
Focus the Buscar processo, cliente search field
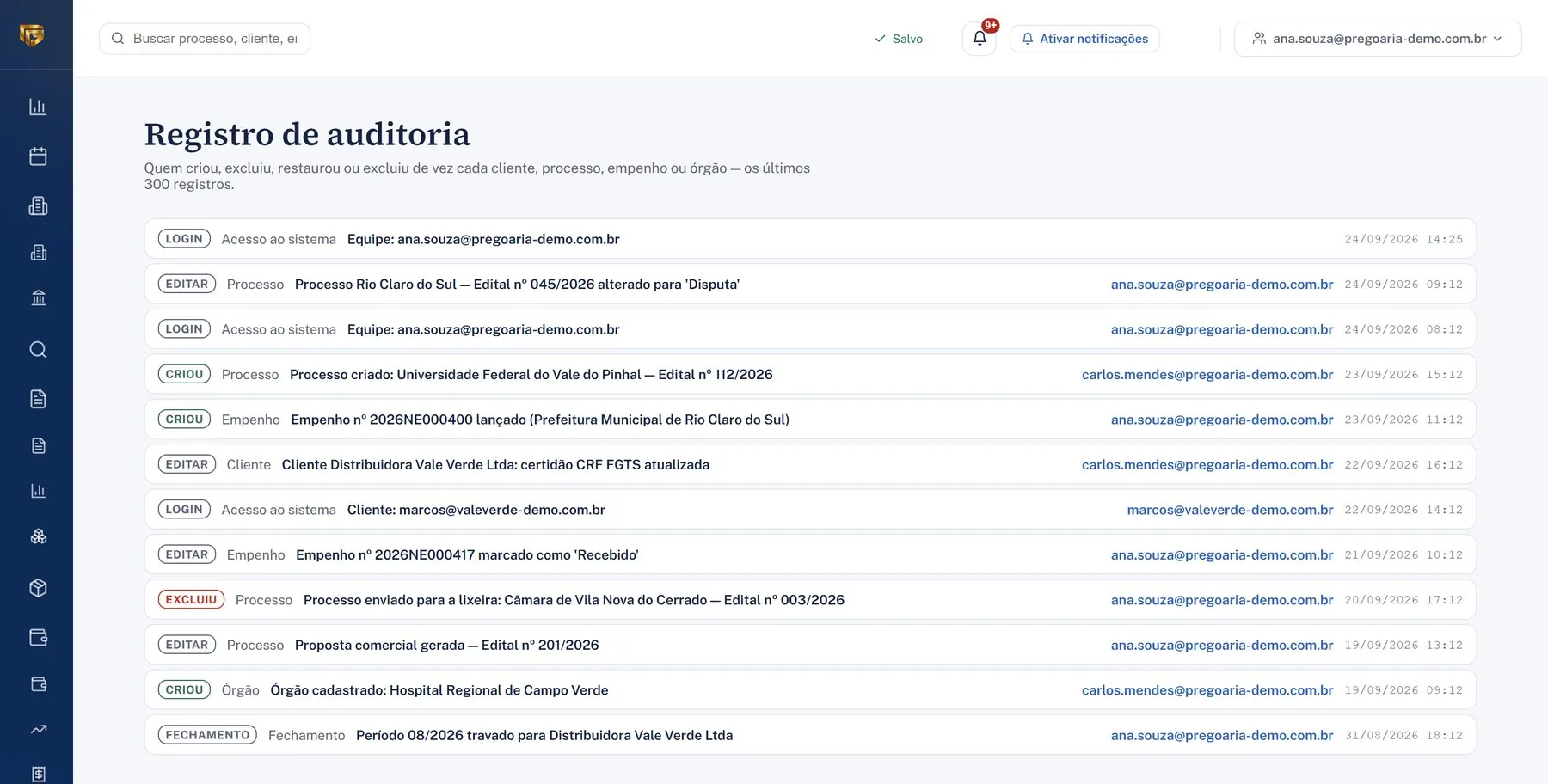coord(205,39)
